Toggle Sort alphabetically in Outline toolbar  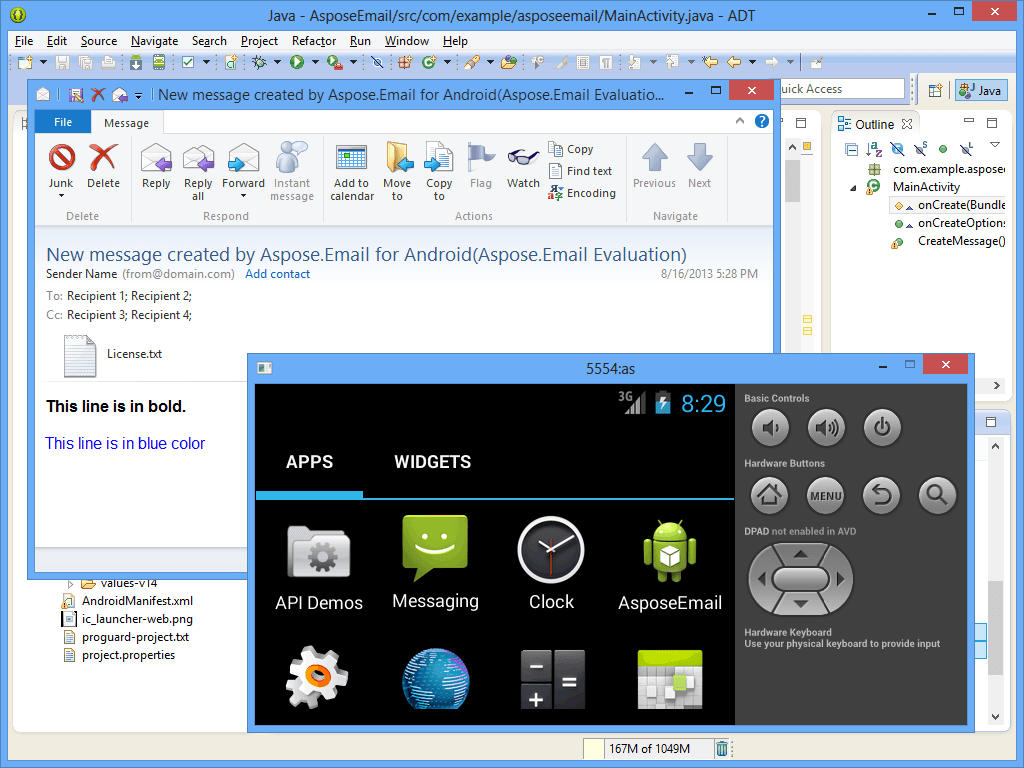click(x=874, y=150)
